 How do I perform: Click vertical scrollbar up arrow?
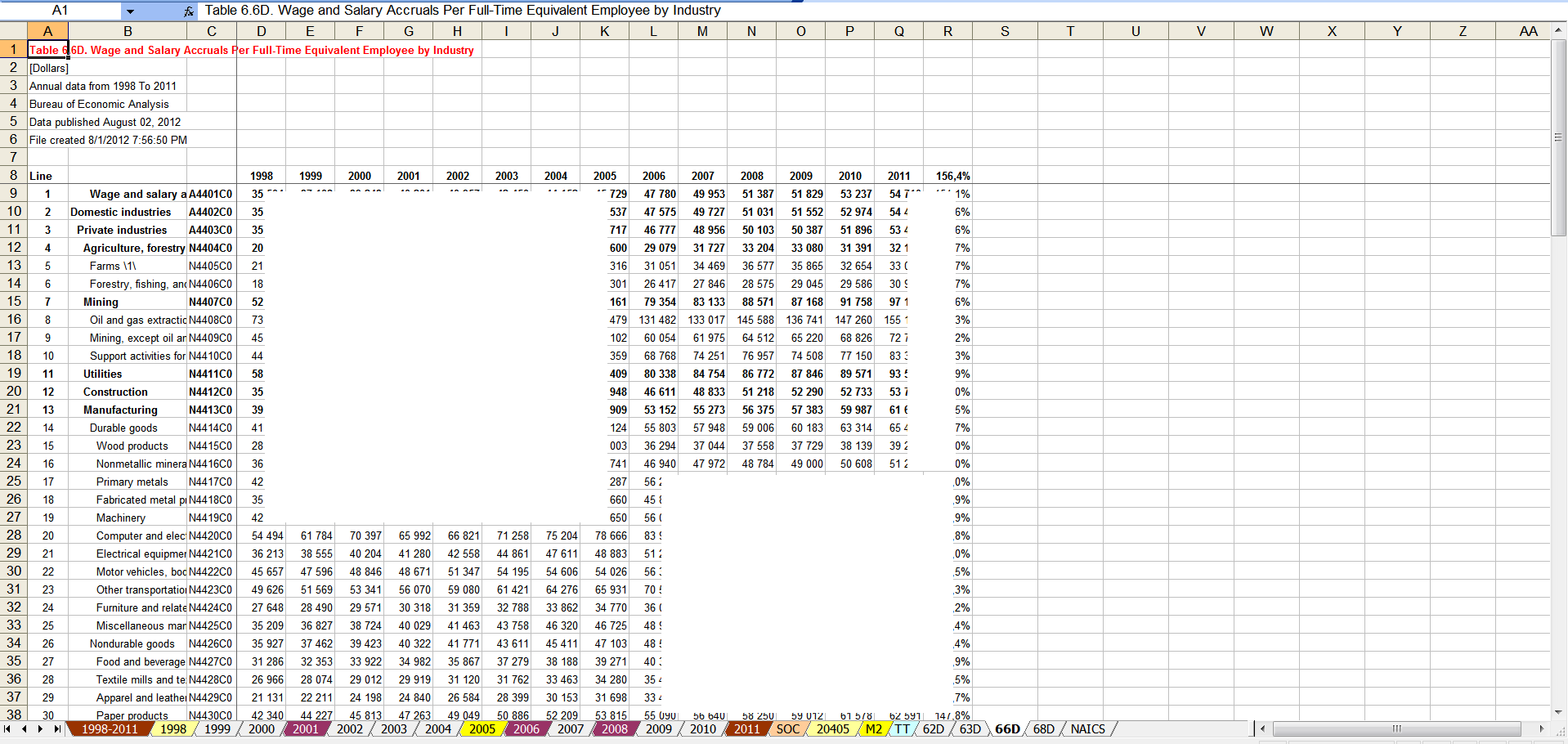pyautogui.click(x=1559, y=30)
